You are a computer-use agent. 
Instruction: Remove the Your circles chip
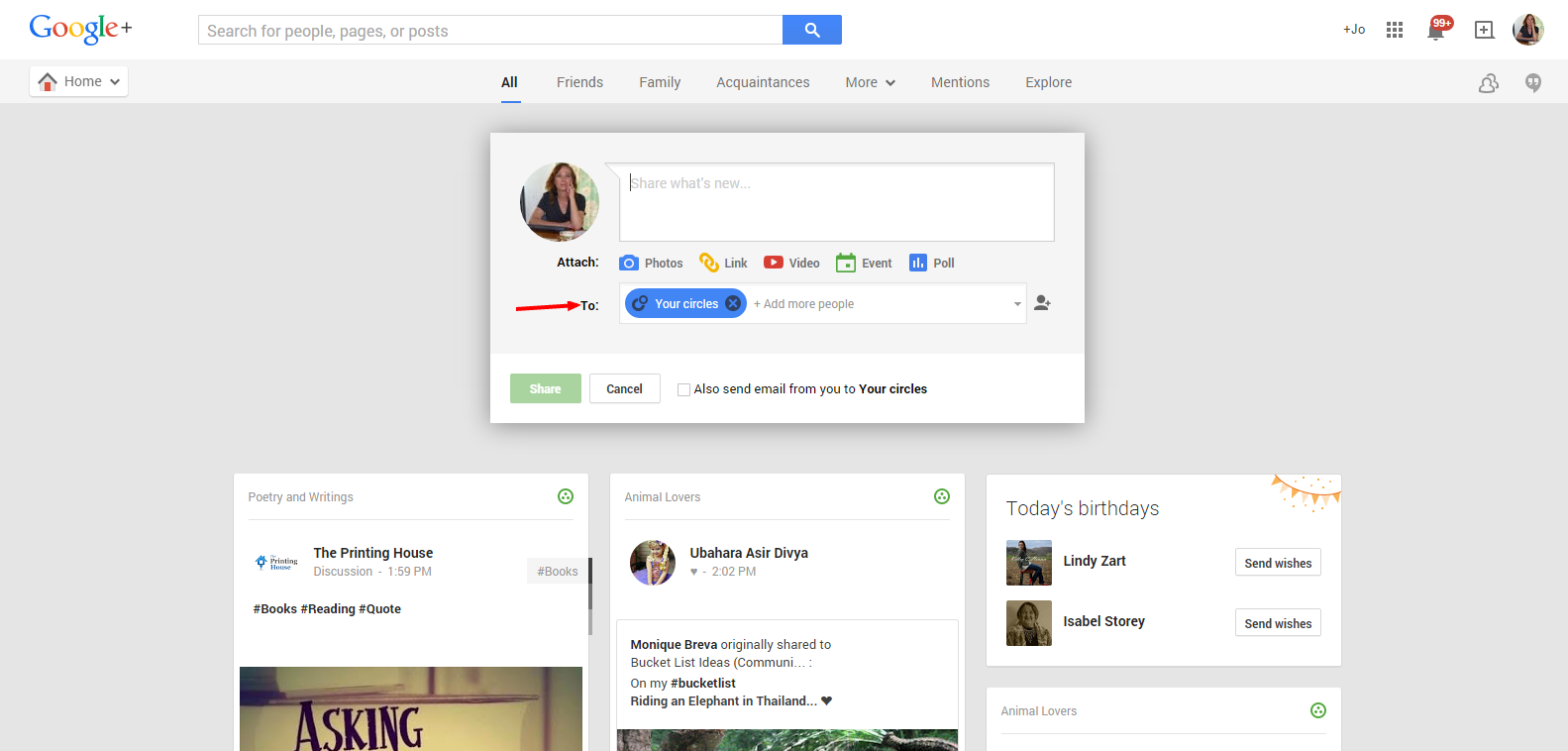click(733, 304)
